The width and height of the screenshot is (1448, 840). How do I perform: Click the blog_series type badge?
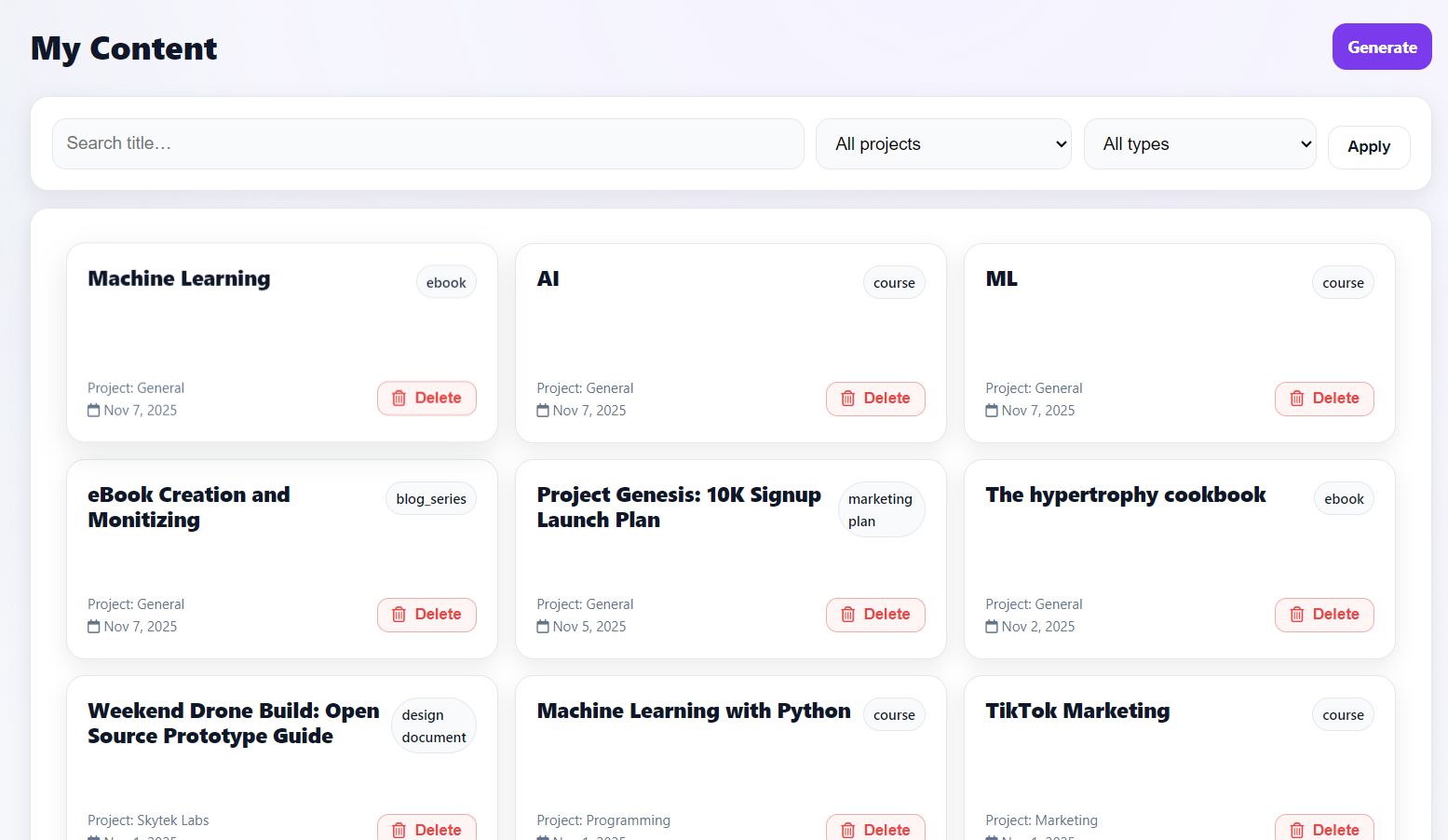click(430, 499)
